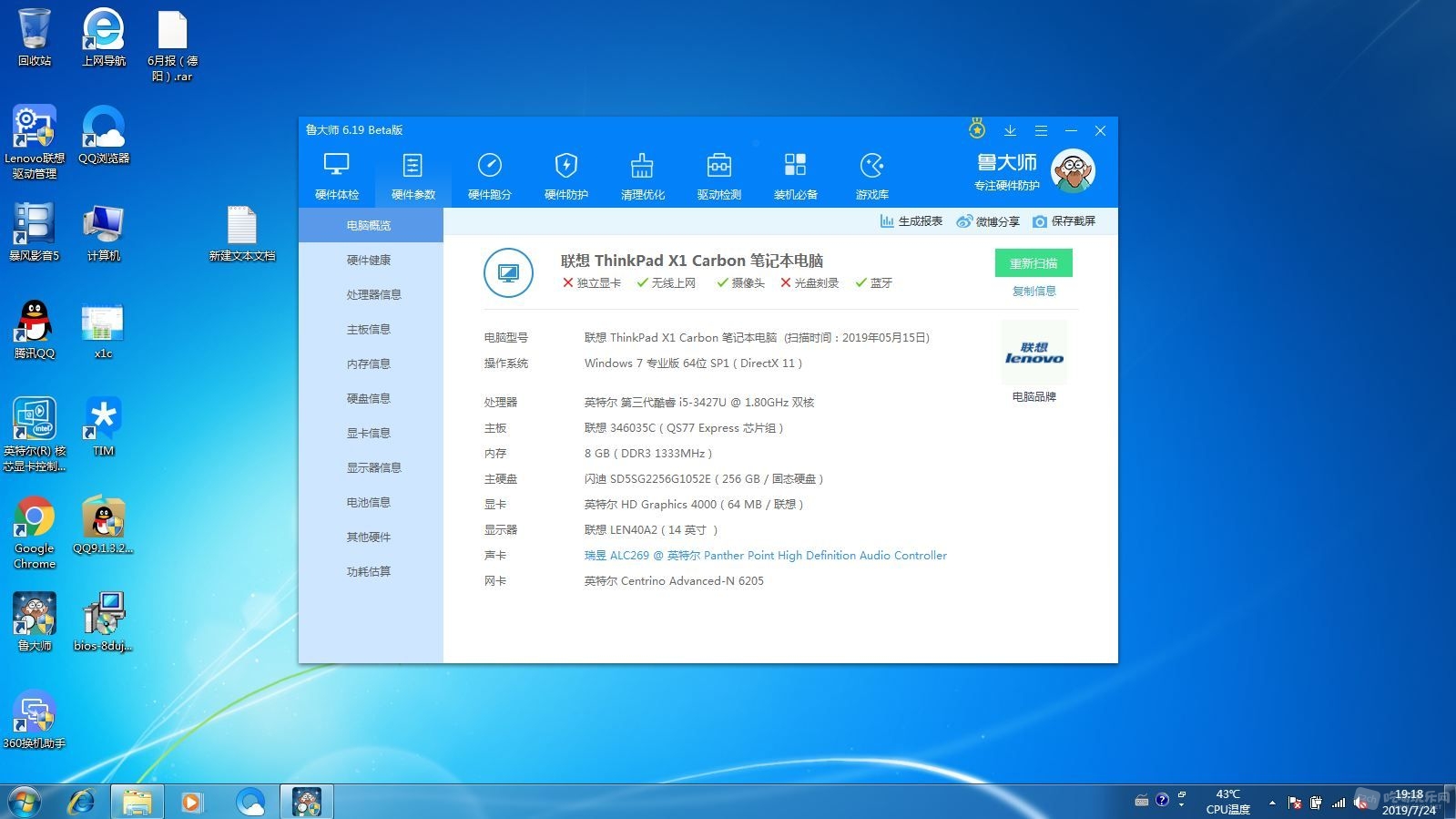Click the medal icon in title bar
Image resolution: width=1456 pixels, height=819 pixels.
coord(977,129)
